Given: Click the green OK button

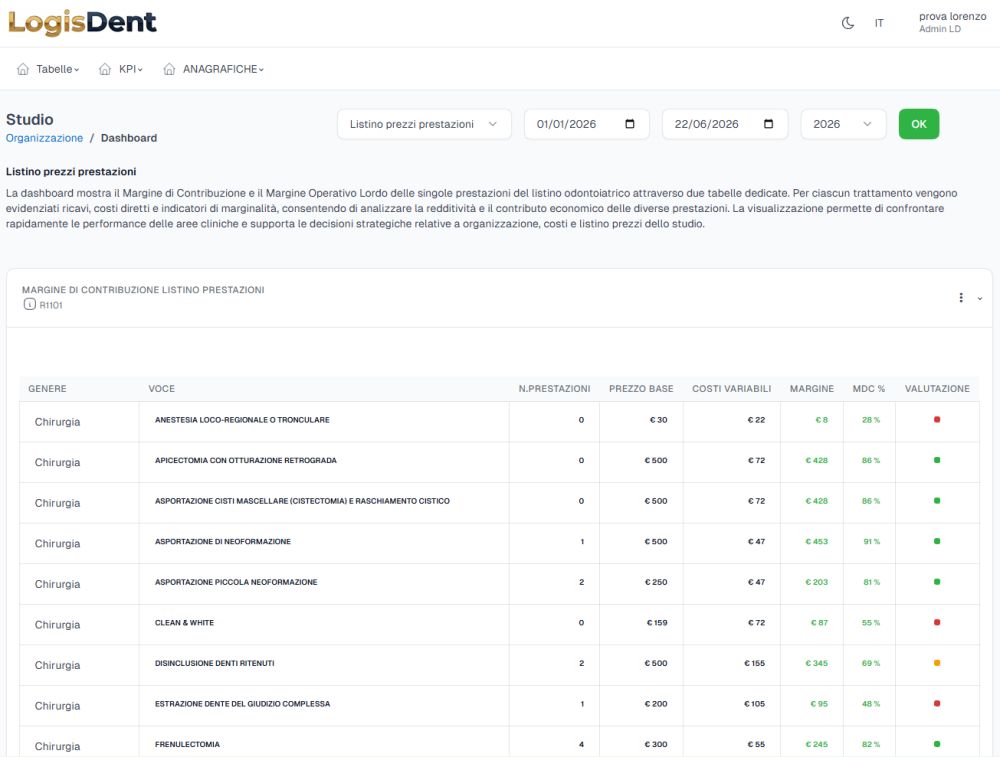Looking at the screenshot, I should (919, 124).
